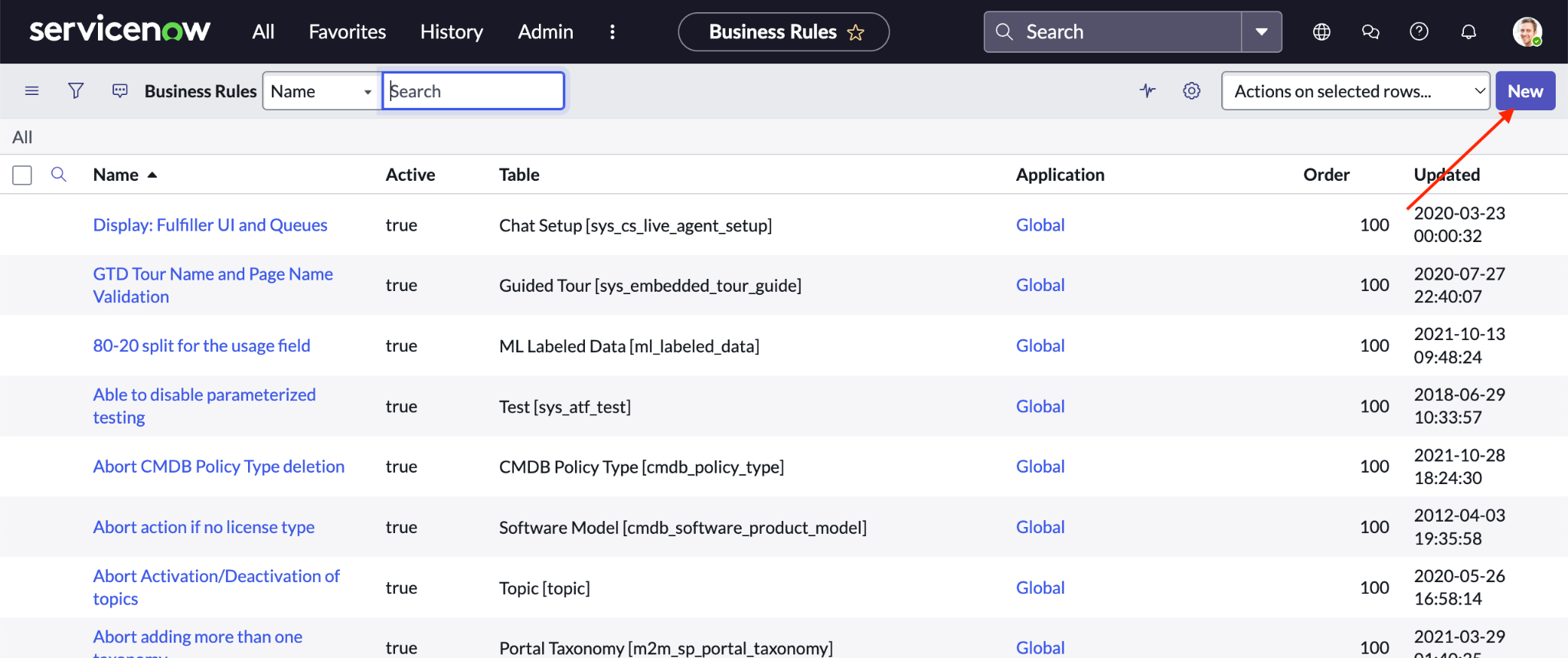Toggle column search magnifier in header
The height and width of the screenshot is (658, 1568).
[x=58, y=175]
